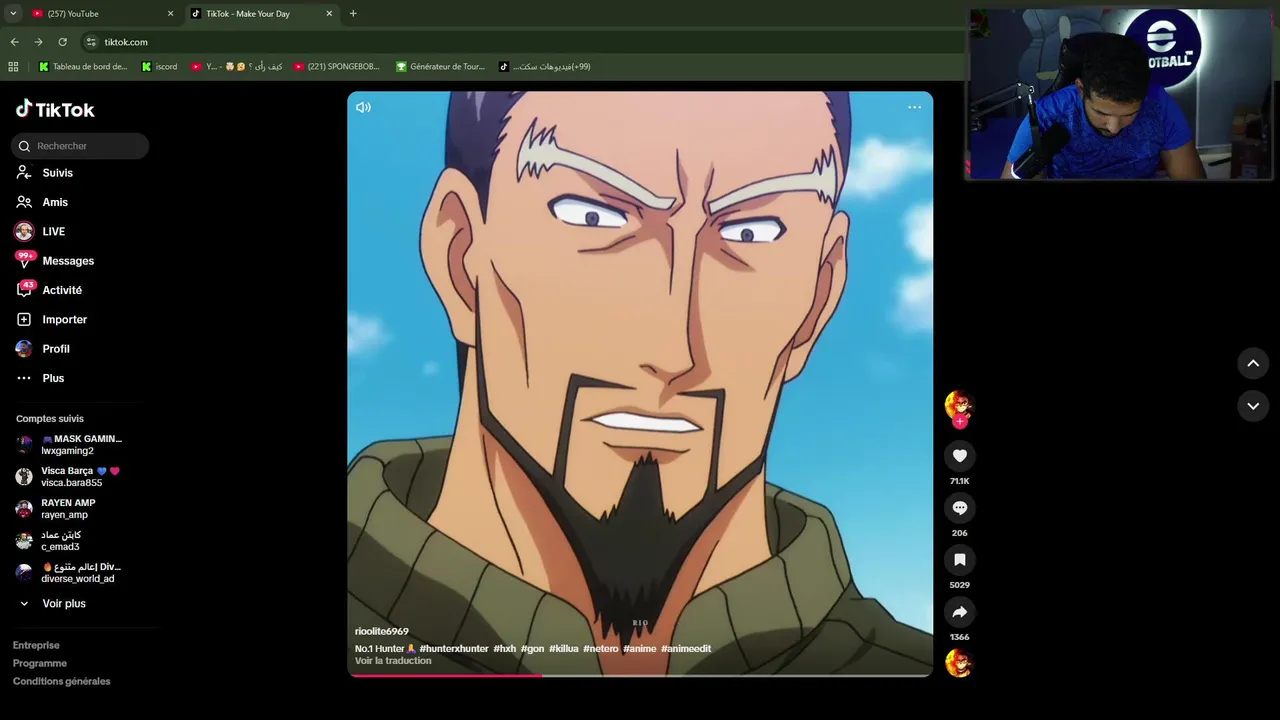Open Visca Barça followed account
The image size is (1280, 720).
pos(68,477)
